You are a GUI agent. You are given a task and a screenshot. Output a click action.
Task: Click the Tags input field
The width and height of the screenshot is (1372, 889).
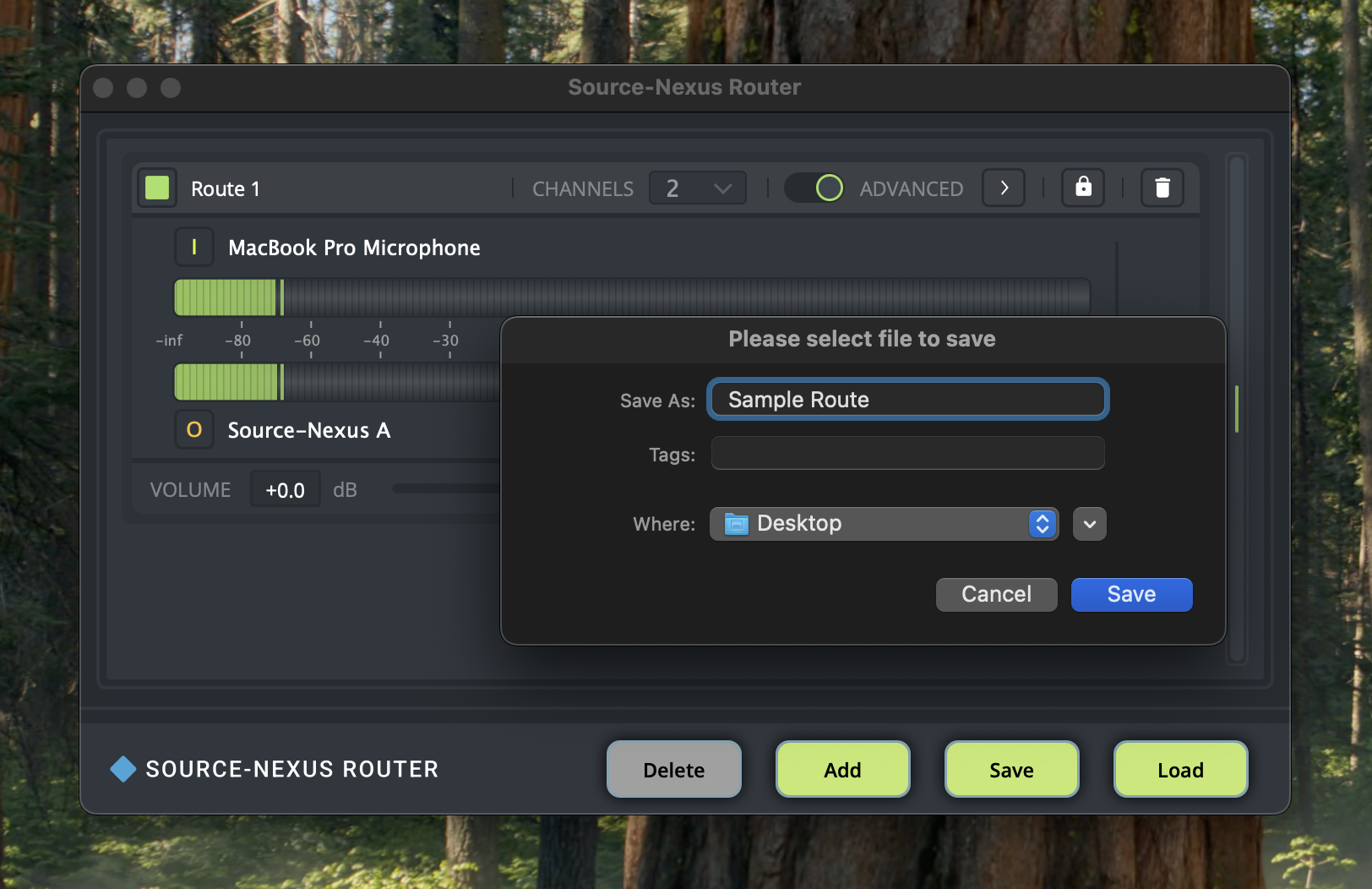click(x=908, y=454)
